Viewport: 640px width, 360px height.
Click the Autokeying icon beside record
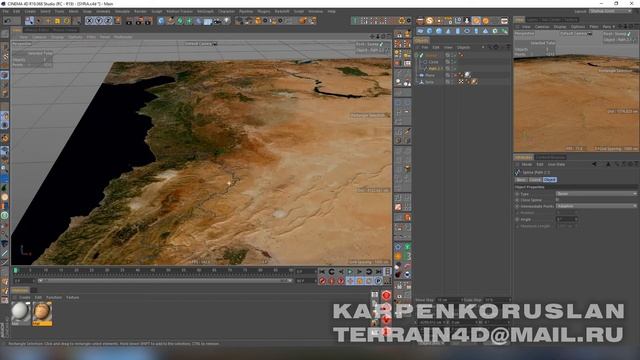[x=332, y=281]
